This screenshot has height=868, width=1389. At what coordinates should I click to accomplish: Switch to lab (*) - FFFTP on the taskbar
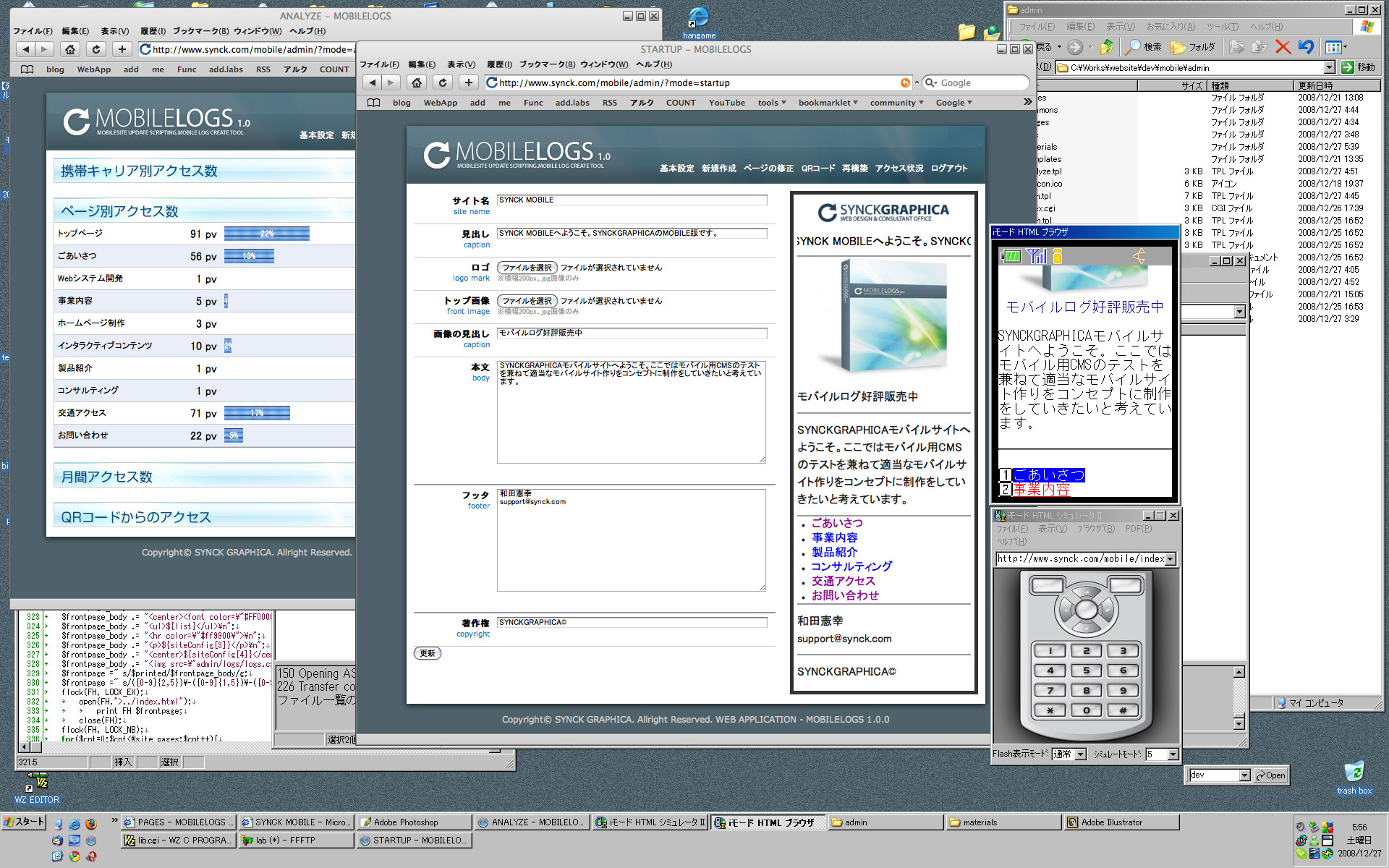click(297, 841)
